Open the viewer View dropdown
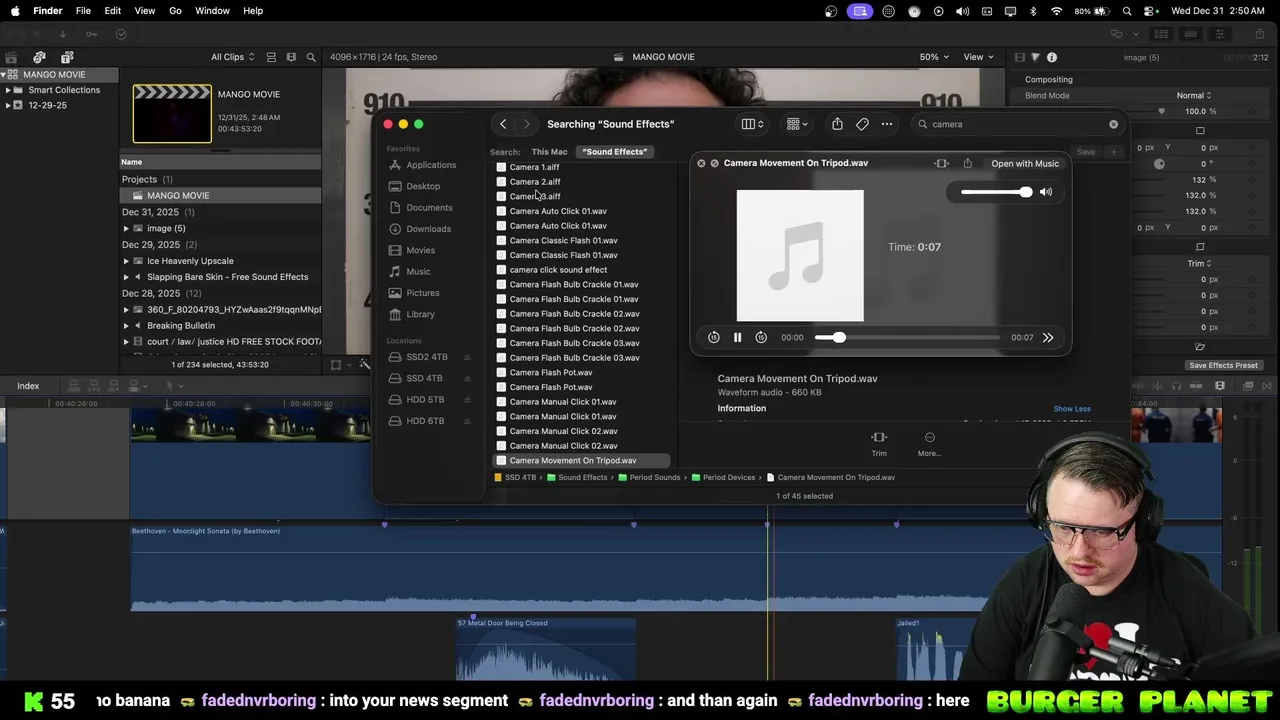The image size is (1280, 720). pos(977,57)
